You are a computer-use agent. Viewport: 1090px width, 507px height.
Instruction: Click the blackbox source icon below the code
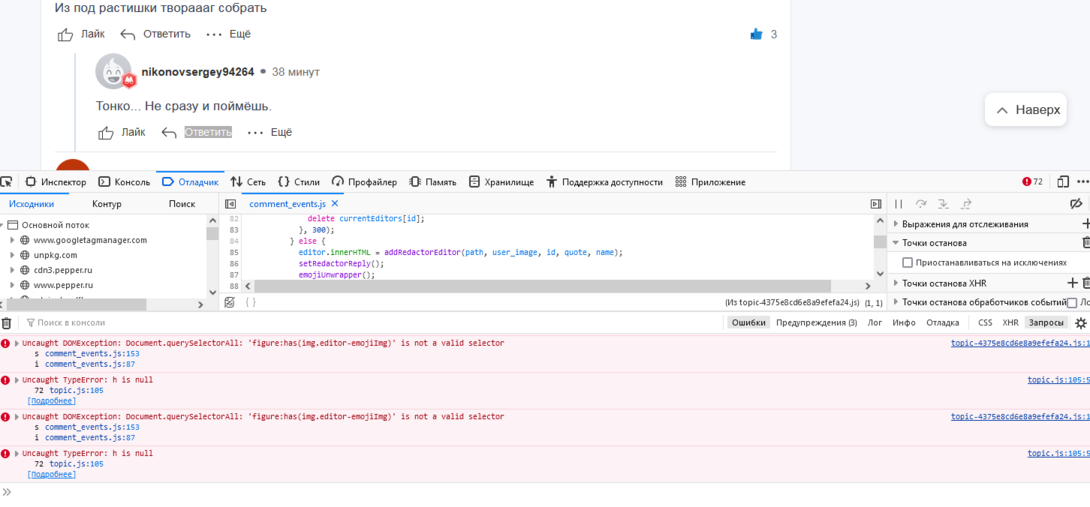[x=230, y=302]
